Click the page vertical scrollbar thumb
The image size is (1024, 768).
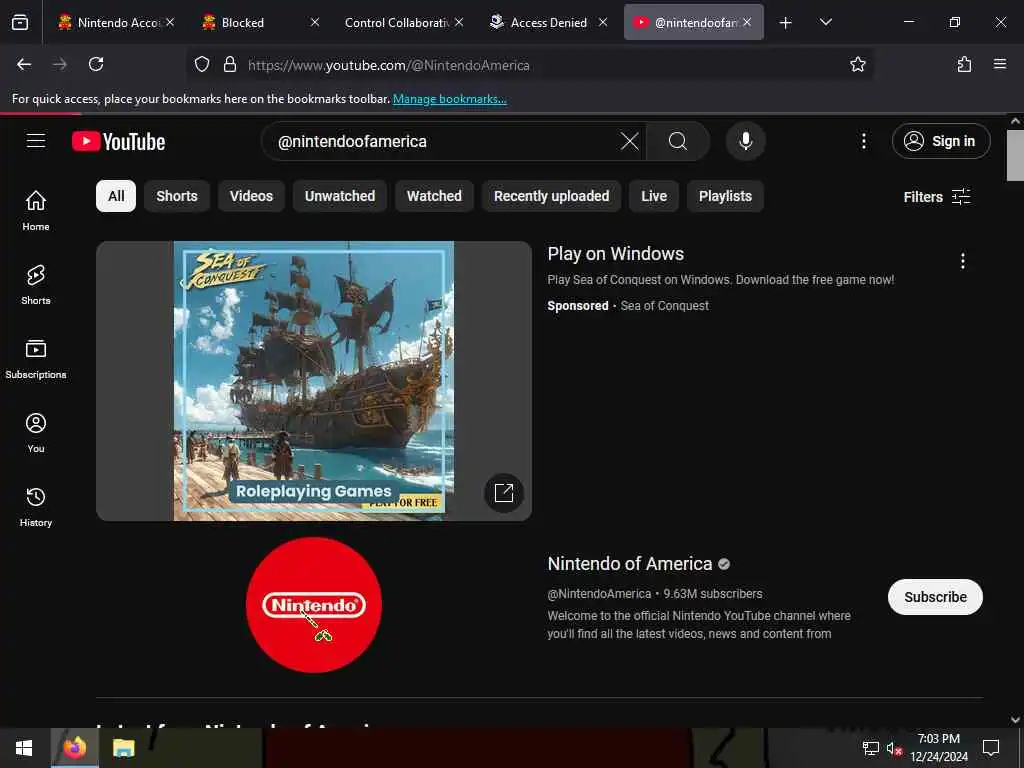coord(1014,155)
